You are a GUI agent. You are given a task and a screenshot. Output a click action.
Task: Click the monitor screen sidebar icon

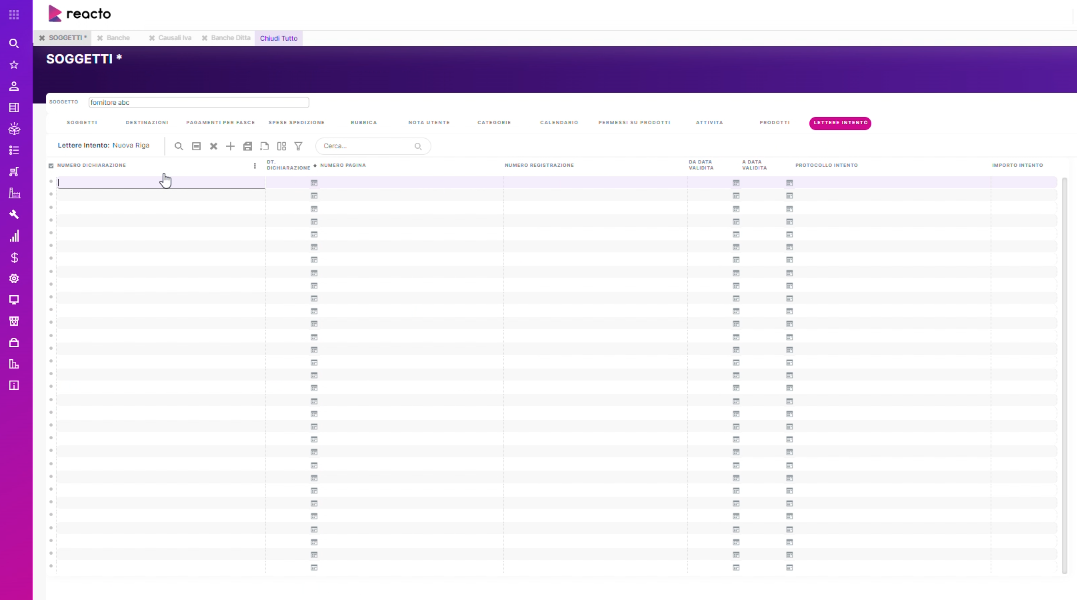[x=14, y=300]
